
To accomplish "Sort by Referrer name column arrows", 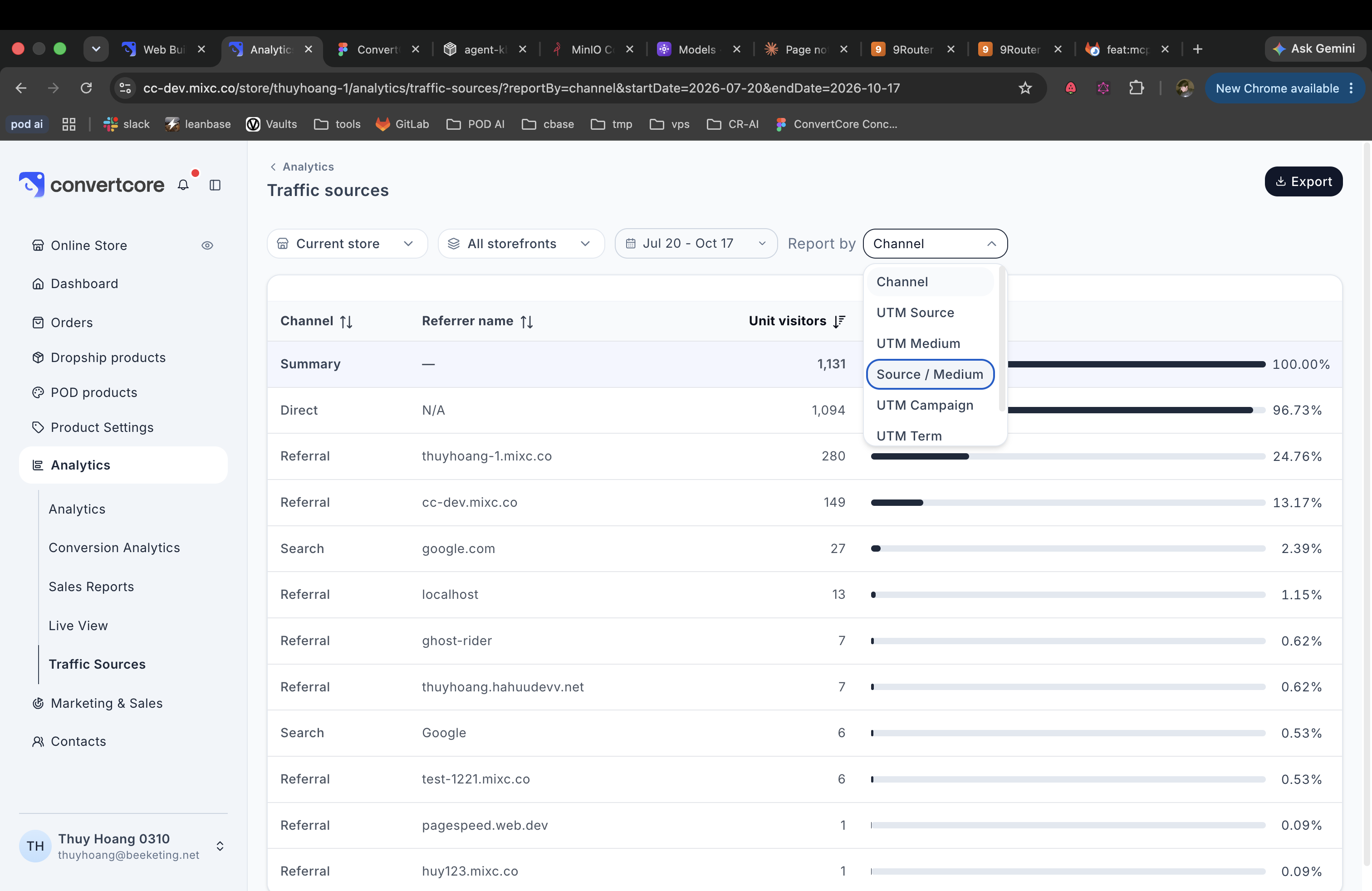I will (x=526, y=322).
